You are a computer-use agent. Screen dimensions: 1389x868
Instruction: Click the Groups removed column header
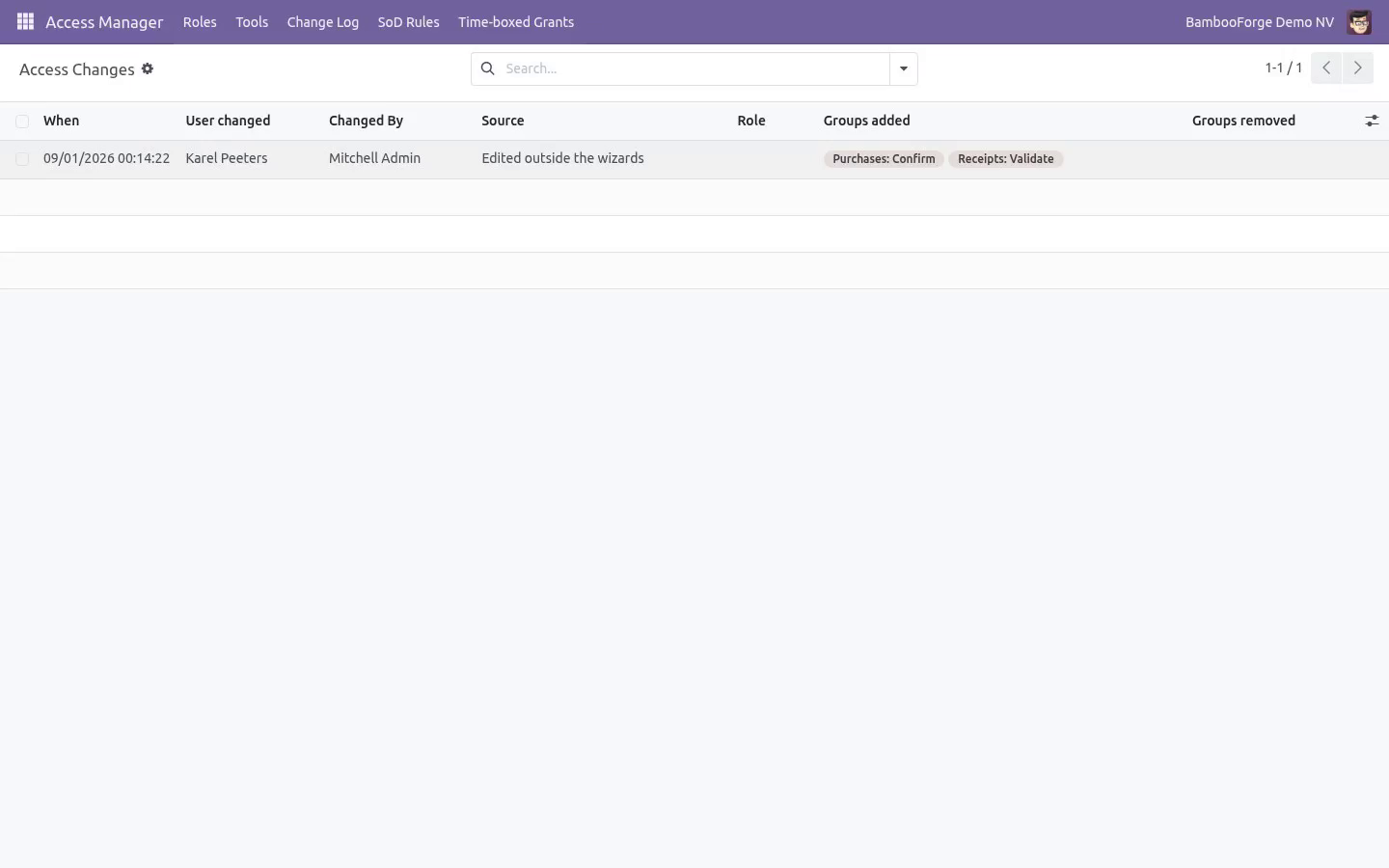coord(1243,121)
